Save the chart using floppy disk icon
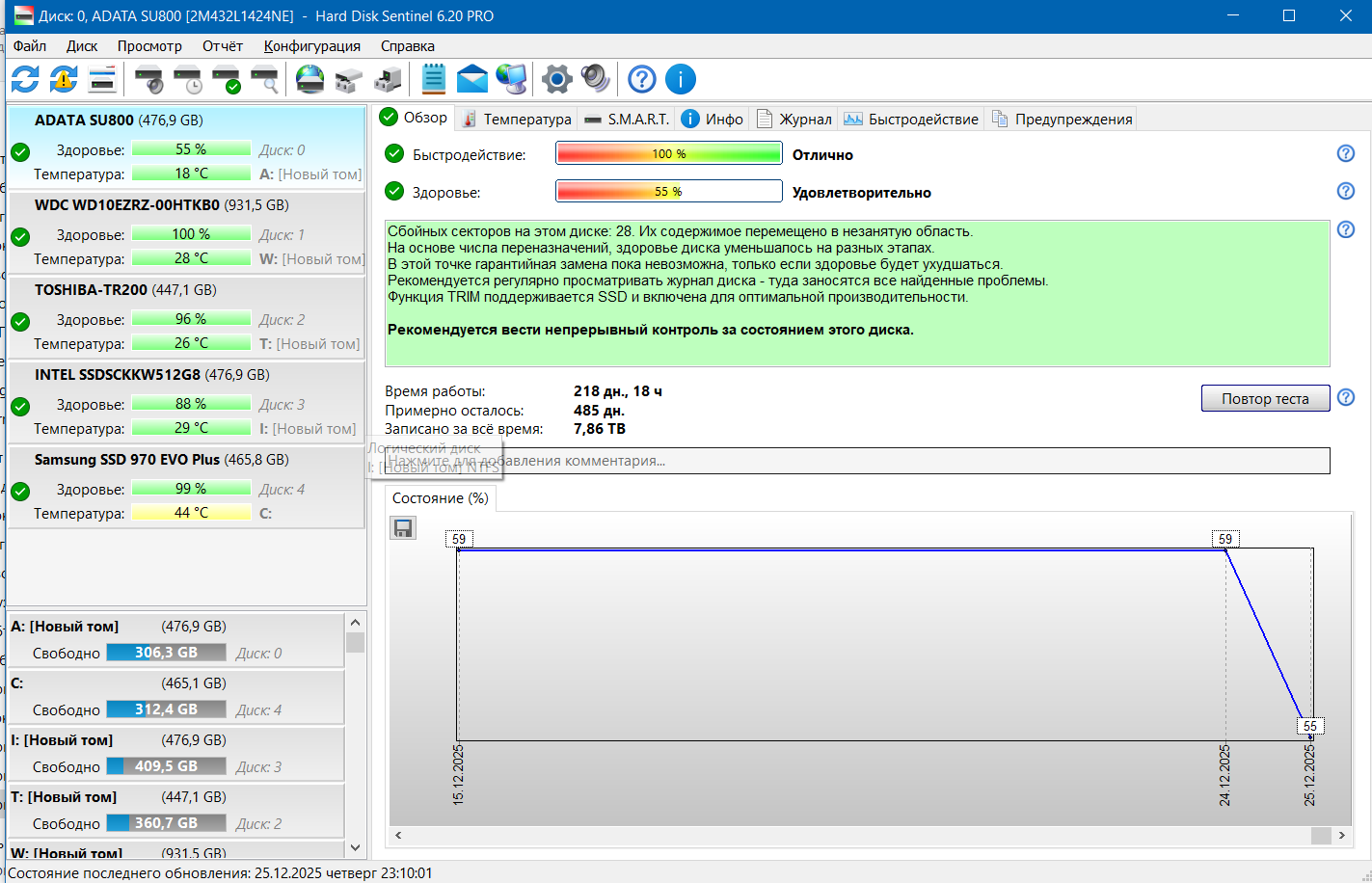 coord(403,527)
